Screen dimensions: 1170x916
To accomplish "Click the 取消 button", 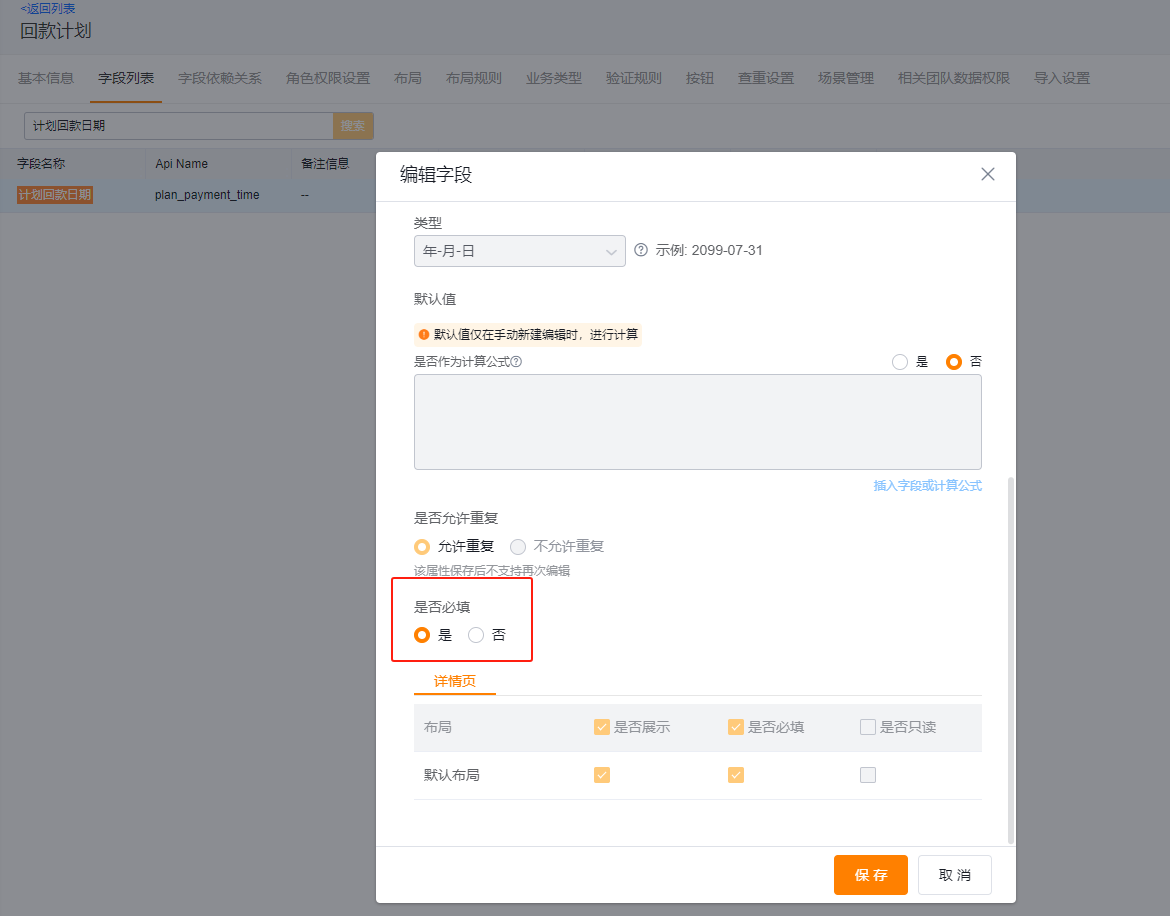I will click(954, 875).
